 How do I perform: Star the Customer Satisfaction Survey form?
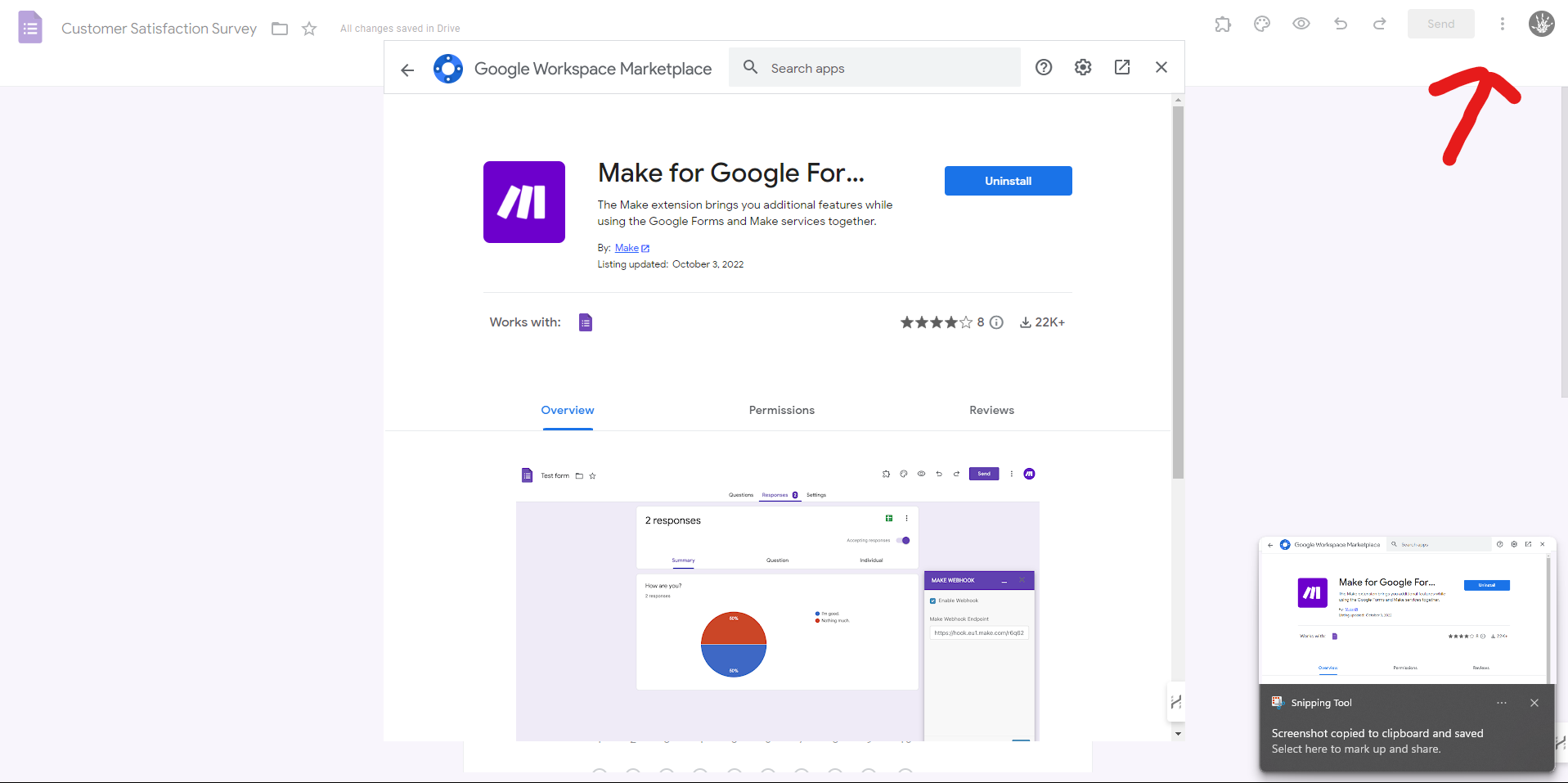coord(309,29)
